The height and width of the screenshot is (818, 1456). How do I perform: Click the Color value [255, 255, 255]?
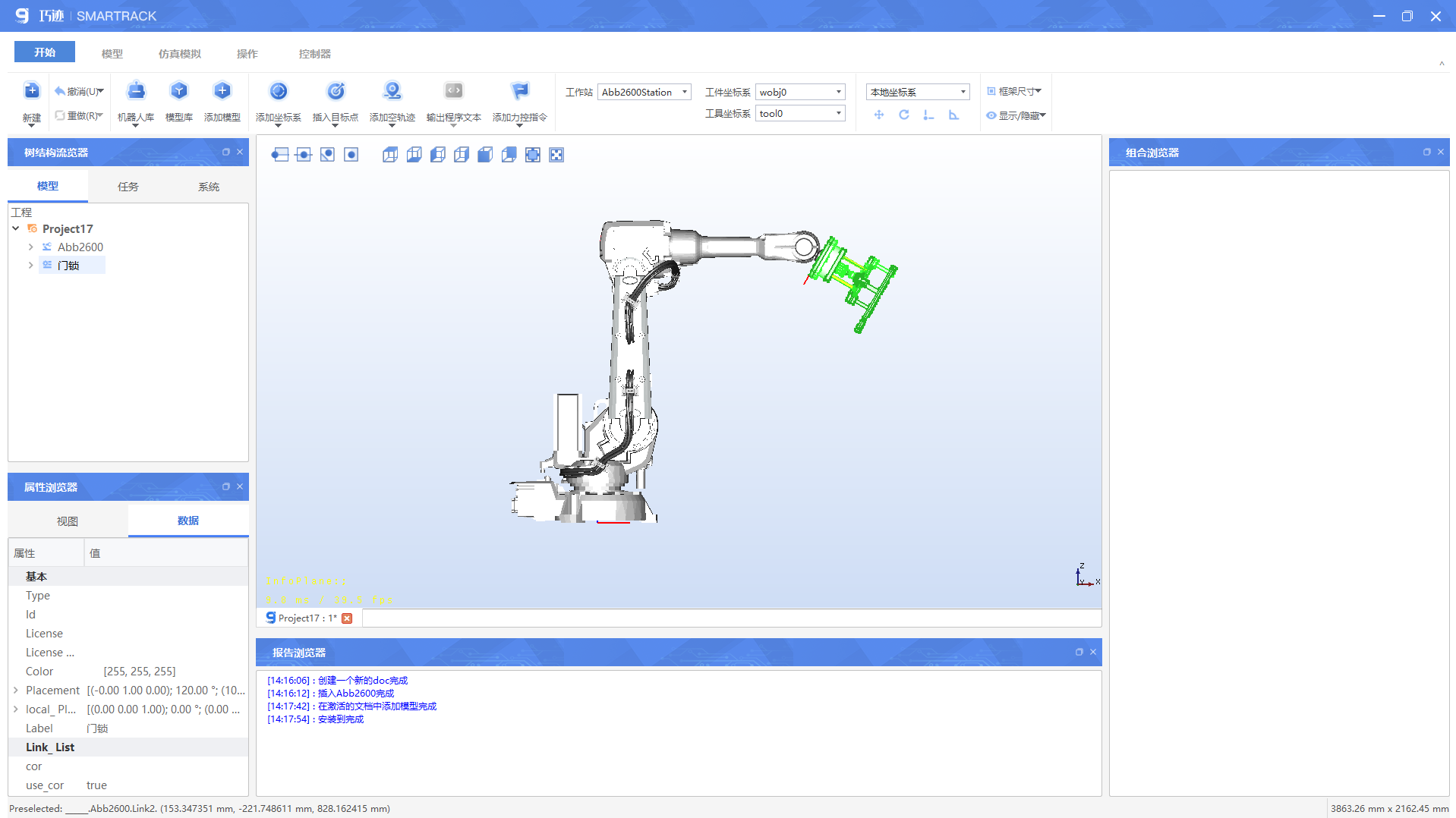(140, 672)
